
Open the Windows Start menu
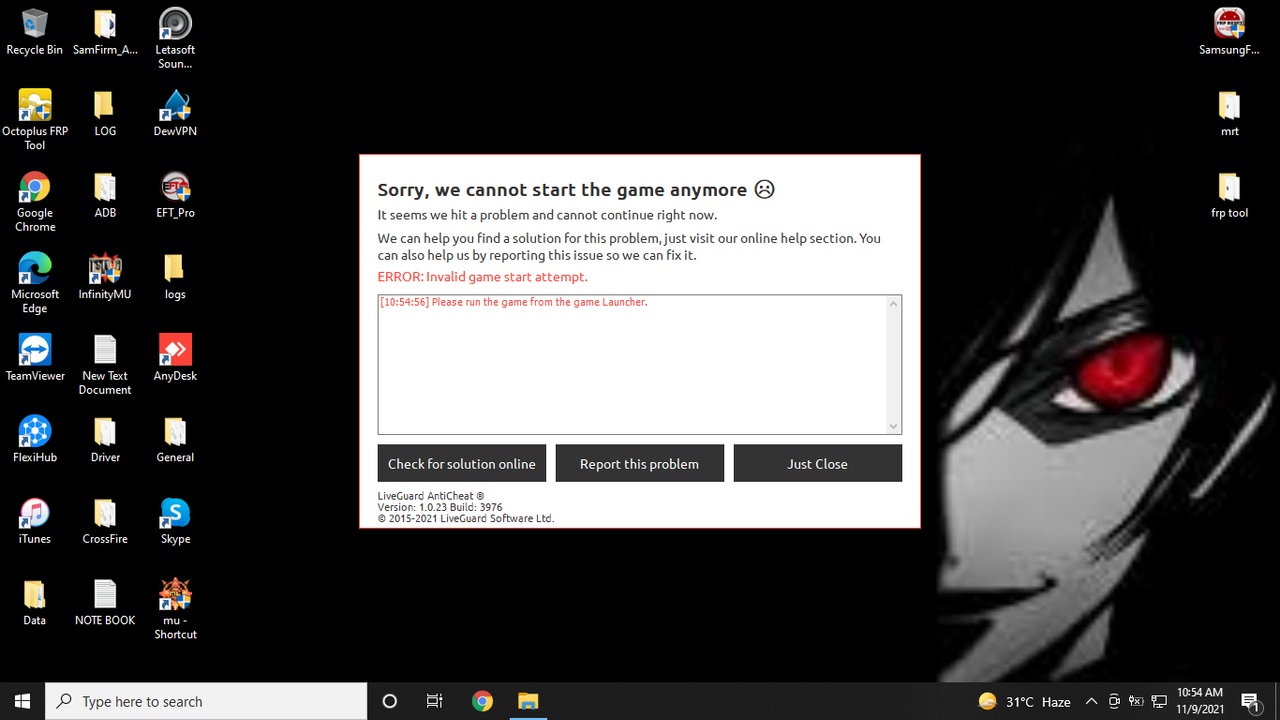pyautogui.click(x=23, y=701)
